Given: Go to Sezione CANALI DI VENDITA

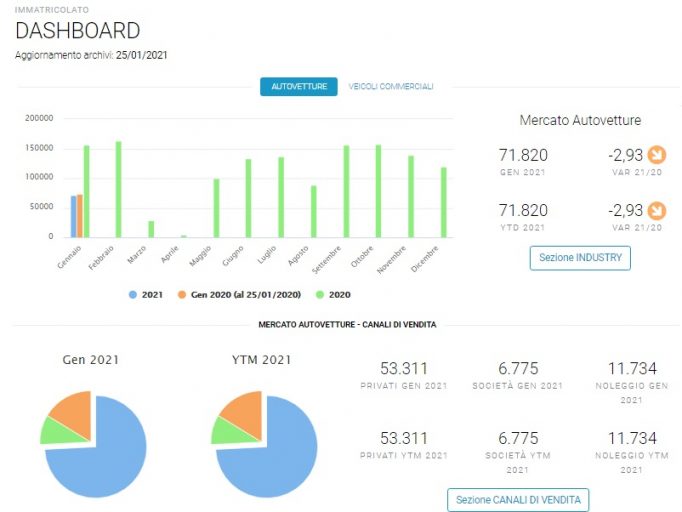Looking at the screenshot, I should click(x=518, y=500).
